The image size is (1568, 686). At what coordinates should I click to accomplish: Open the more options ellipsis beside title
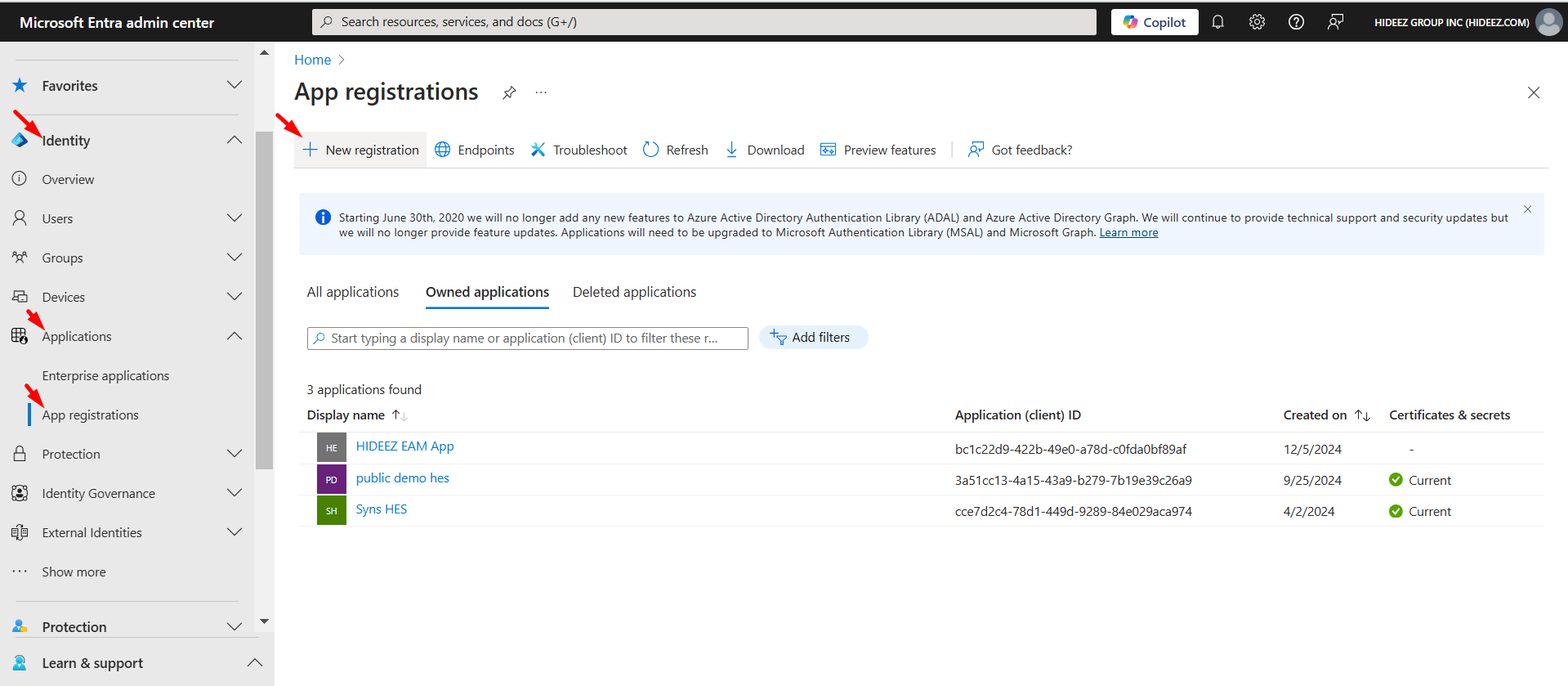541,92
